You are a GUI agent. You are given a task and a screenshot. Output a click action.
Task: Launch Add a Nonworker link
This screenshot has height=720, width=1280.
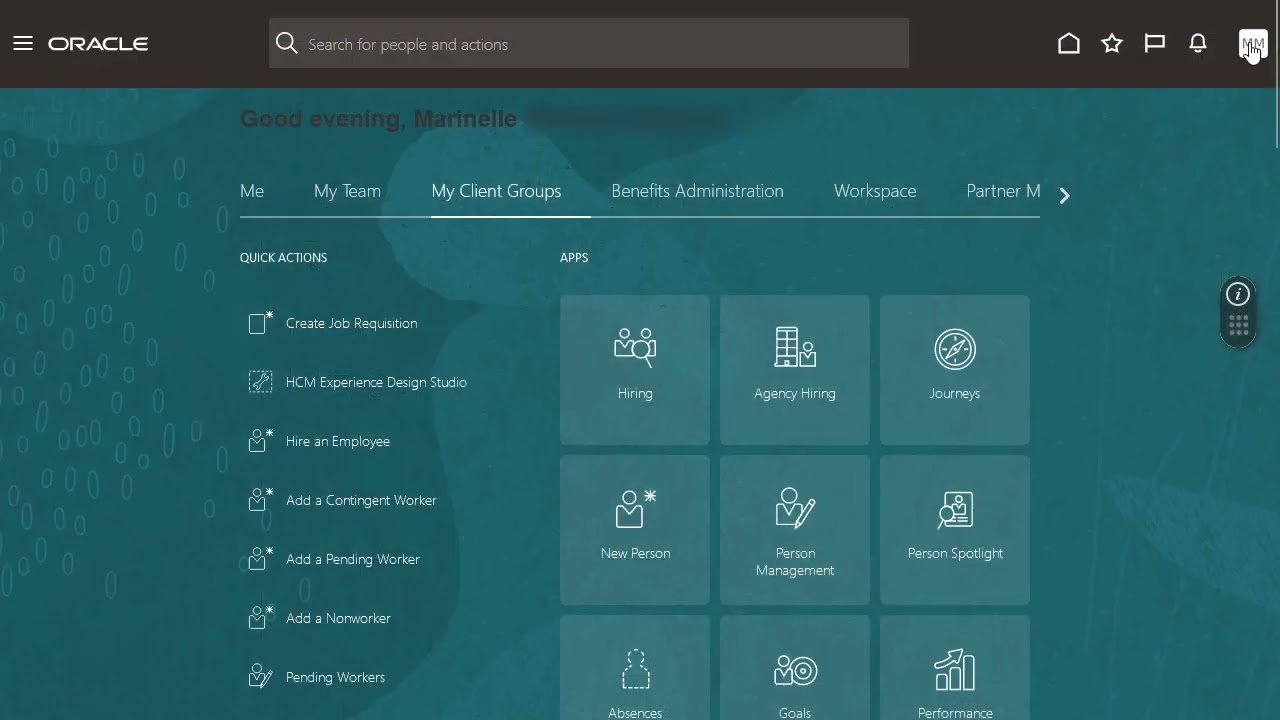click(x=338, y=618)
